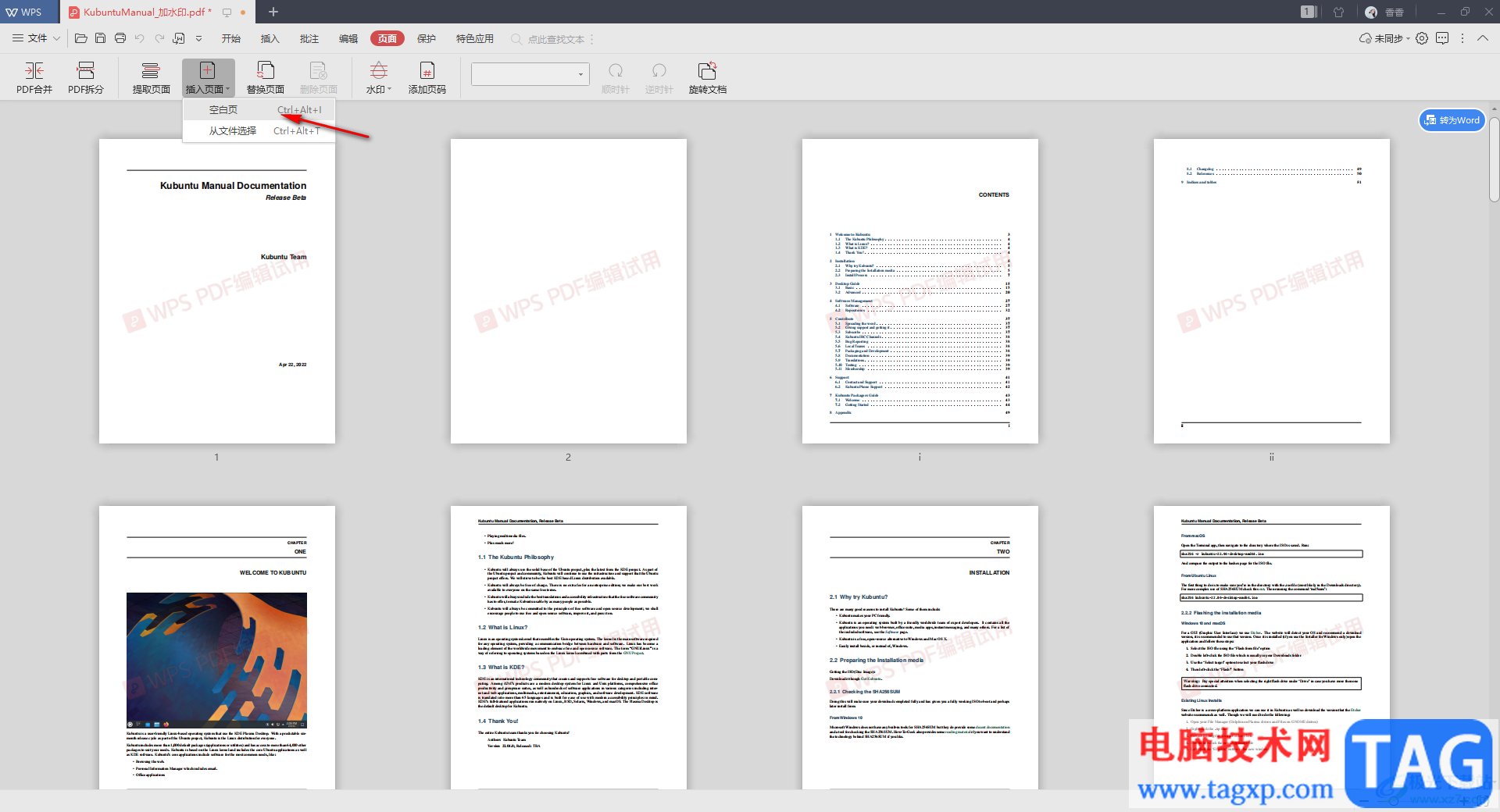This screenshot has width=1500, height=812.
Task: Open a new tab with plus button
Action: pyautogui.click(x=273, y=12)
